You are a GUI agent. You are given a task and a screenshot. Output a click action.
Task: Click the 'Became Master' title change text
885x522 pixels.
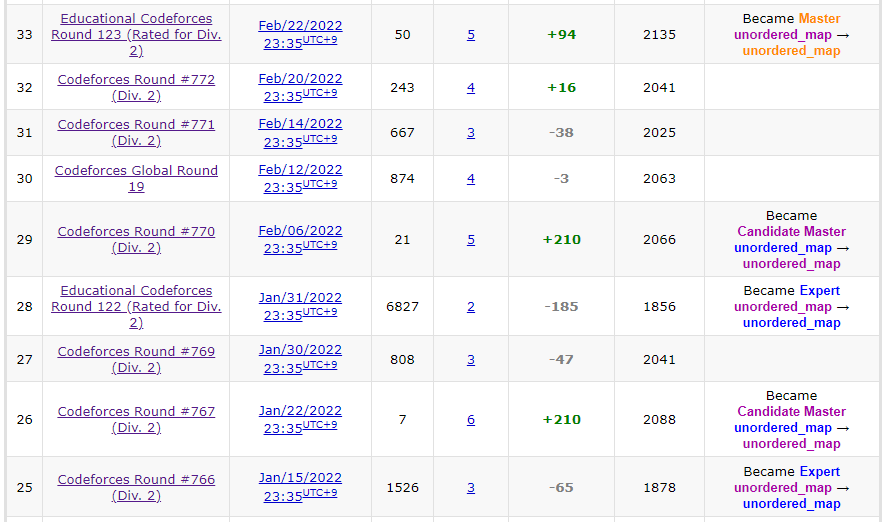point(791,19)
